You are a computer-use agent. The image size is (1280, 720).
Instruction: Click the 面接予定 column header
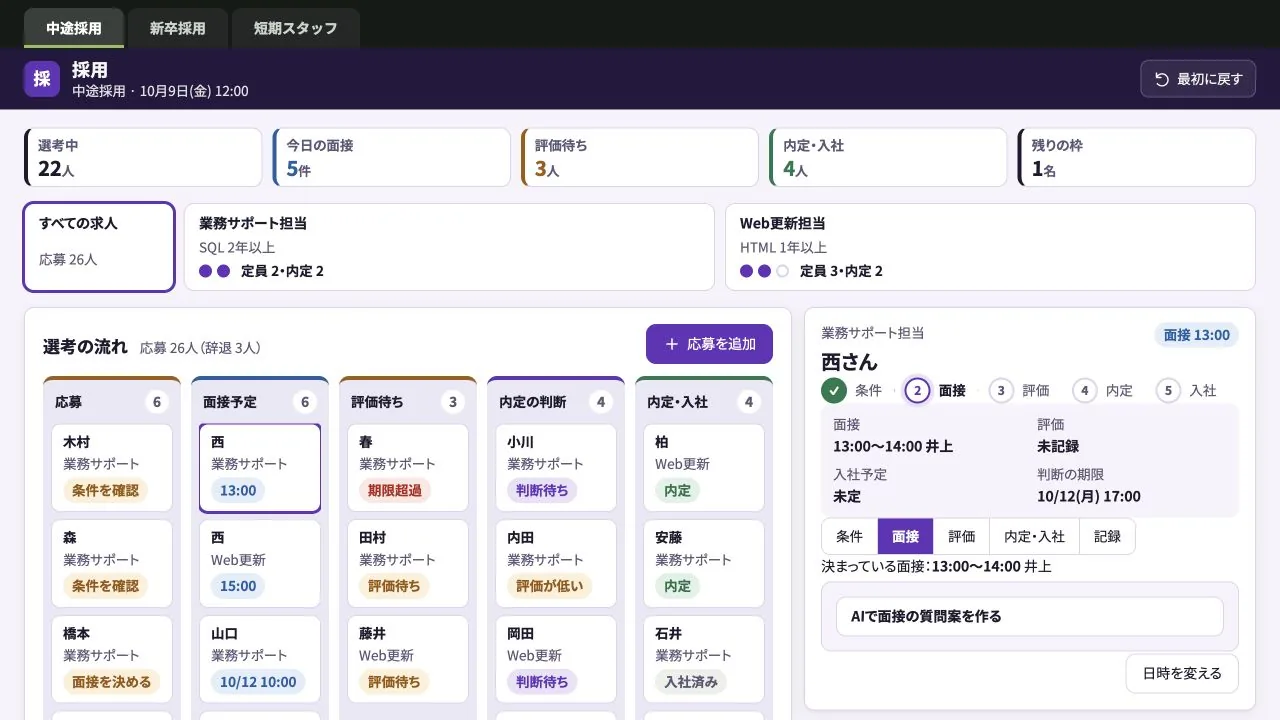[260, 402]
